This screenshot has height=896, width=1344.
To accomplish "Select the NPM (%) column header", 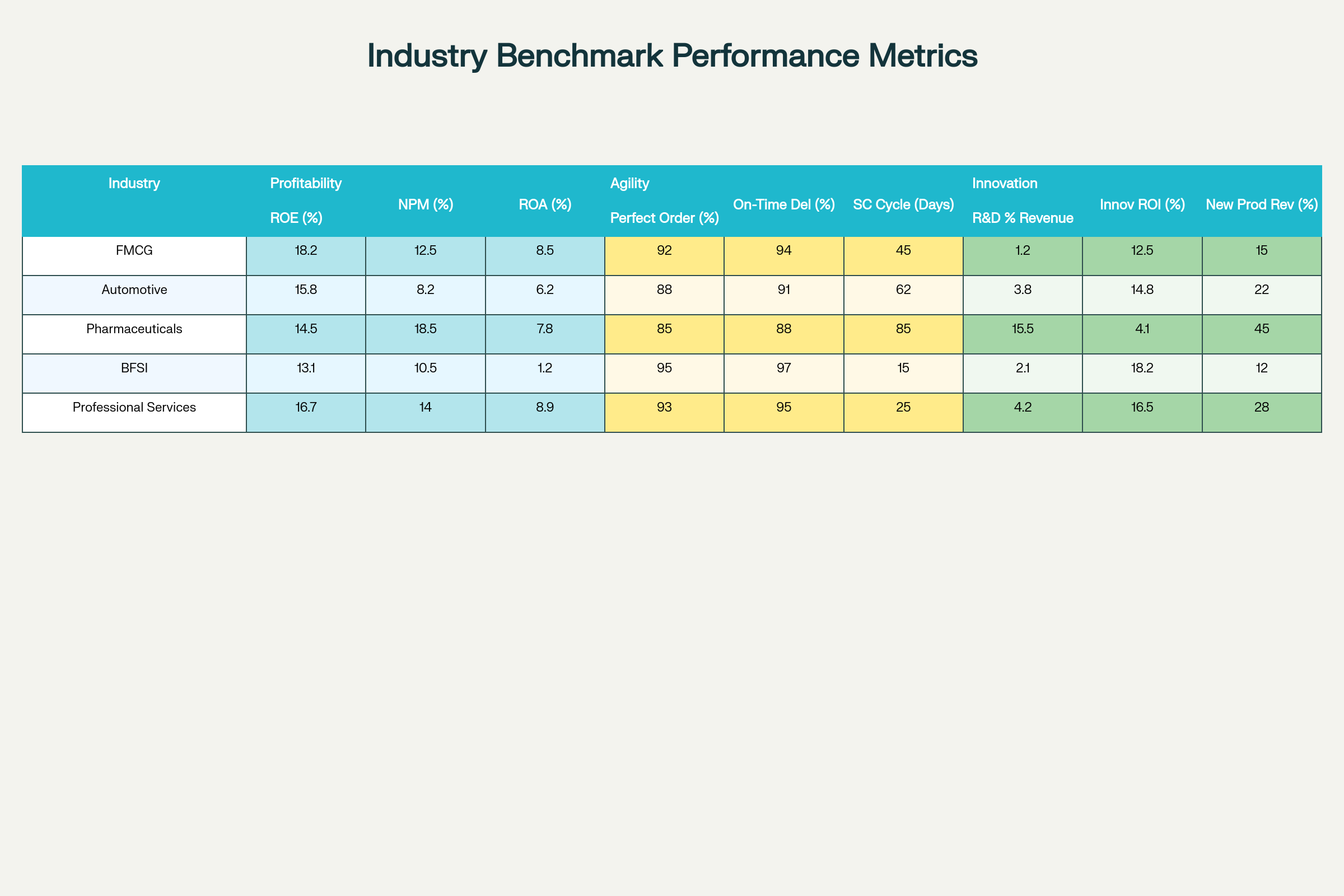I will click(x=426, y=204).
